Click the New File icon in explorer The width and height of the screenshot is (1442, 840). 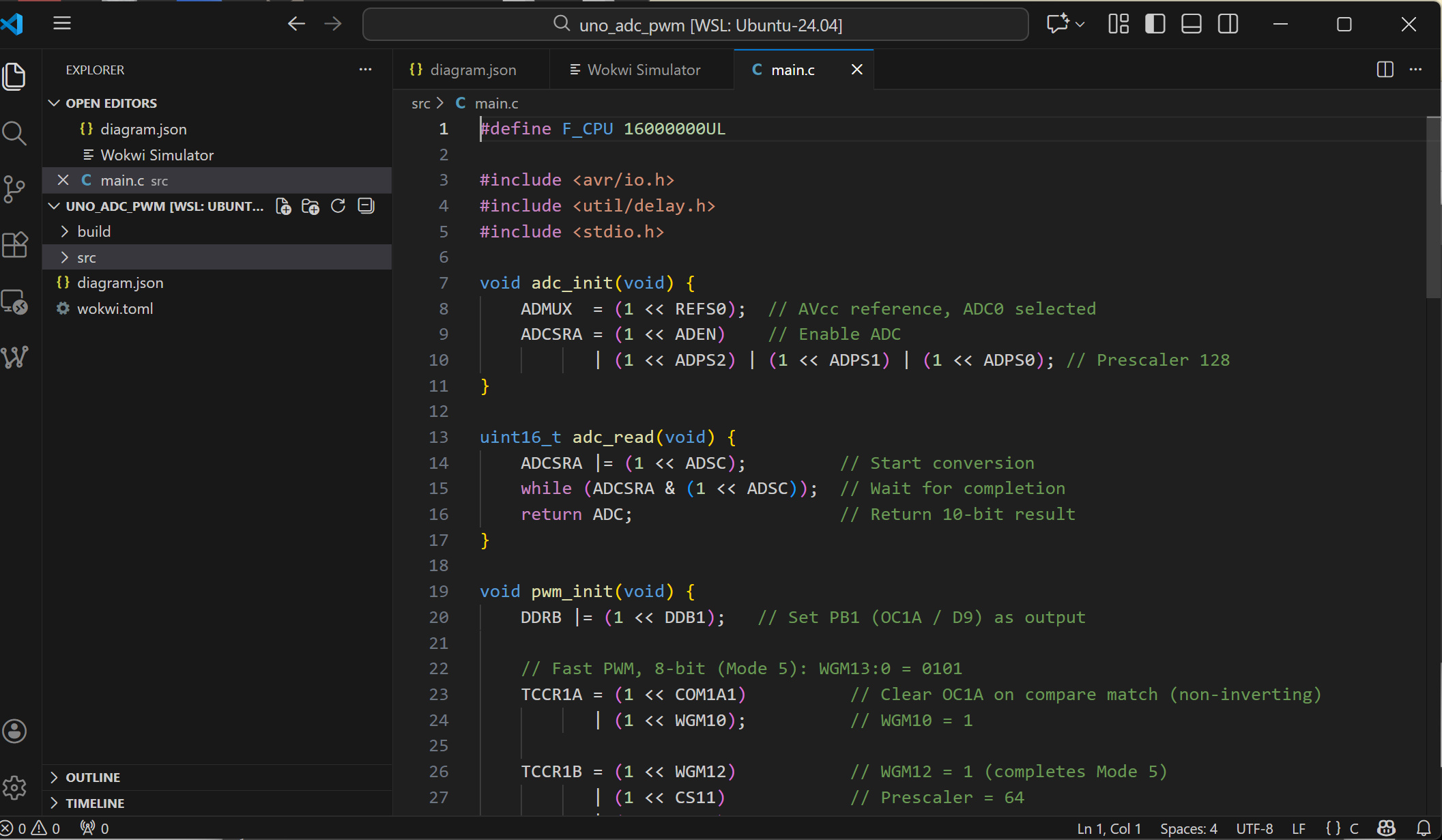pyautogui.click(x=283, y=206)
